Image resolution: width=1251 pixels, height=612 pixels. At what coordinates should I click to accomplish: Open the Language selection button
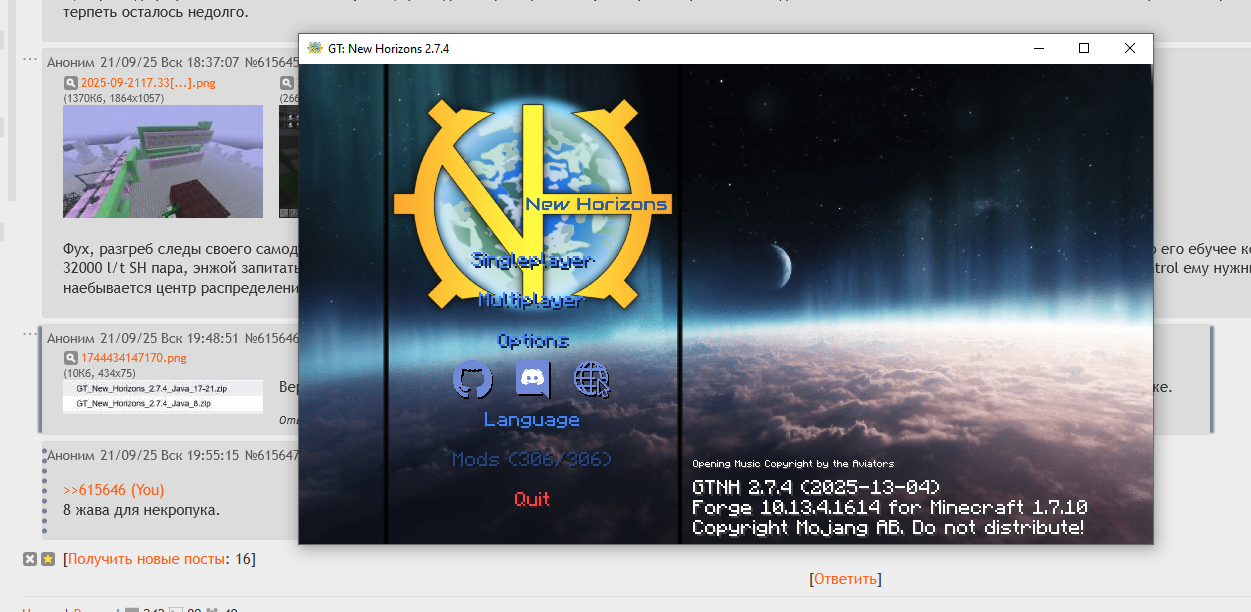[x=532, y=420]
